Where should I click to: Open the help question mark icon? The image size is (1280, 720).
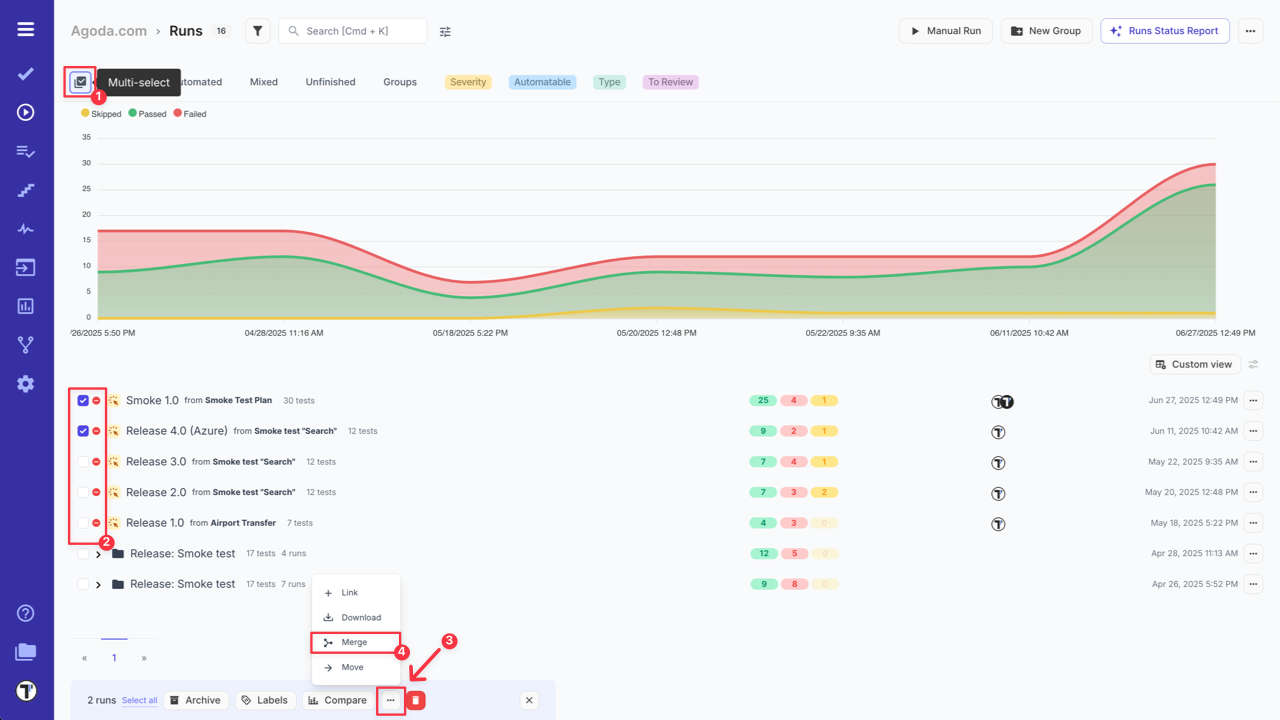click(x=25, y=612)
